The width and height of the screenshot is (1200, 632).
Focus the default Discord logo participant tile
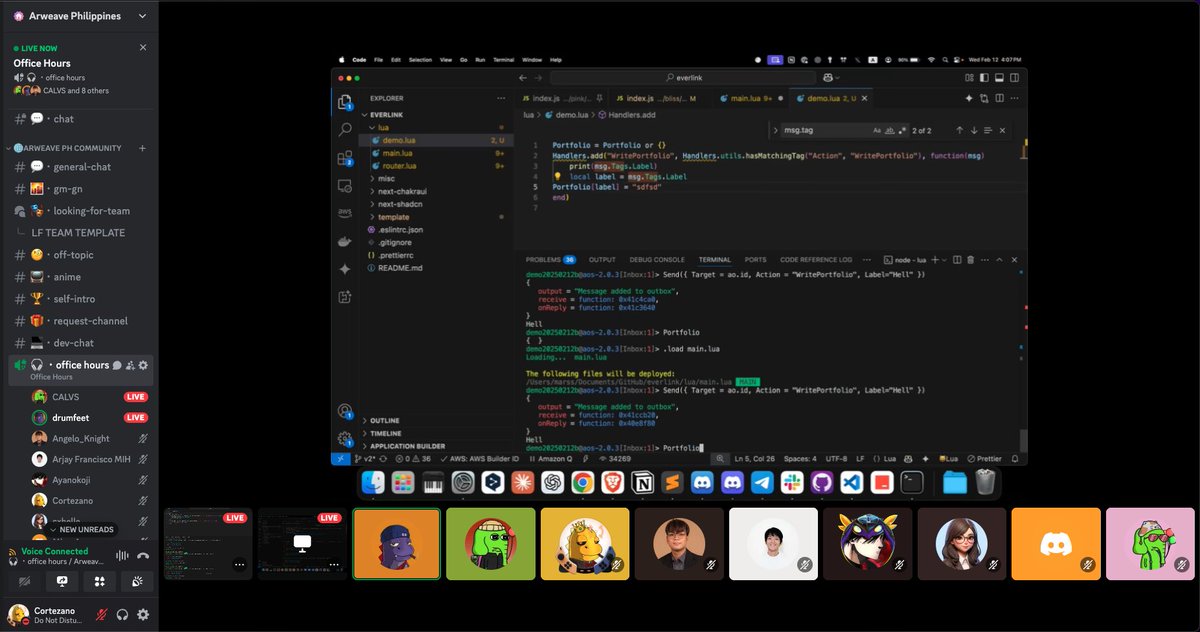pos(1056,543)
